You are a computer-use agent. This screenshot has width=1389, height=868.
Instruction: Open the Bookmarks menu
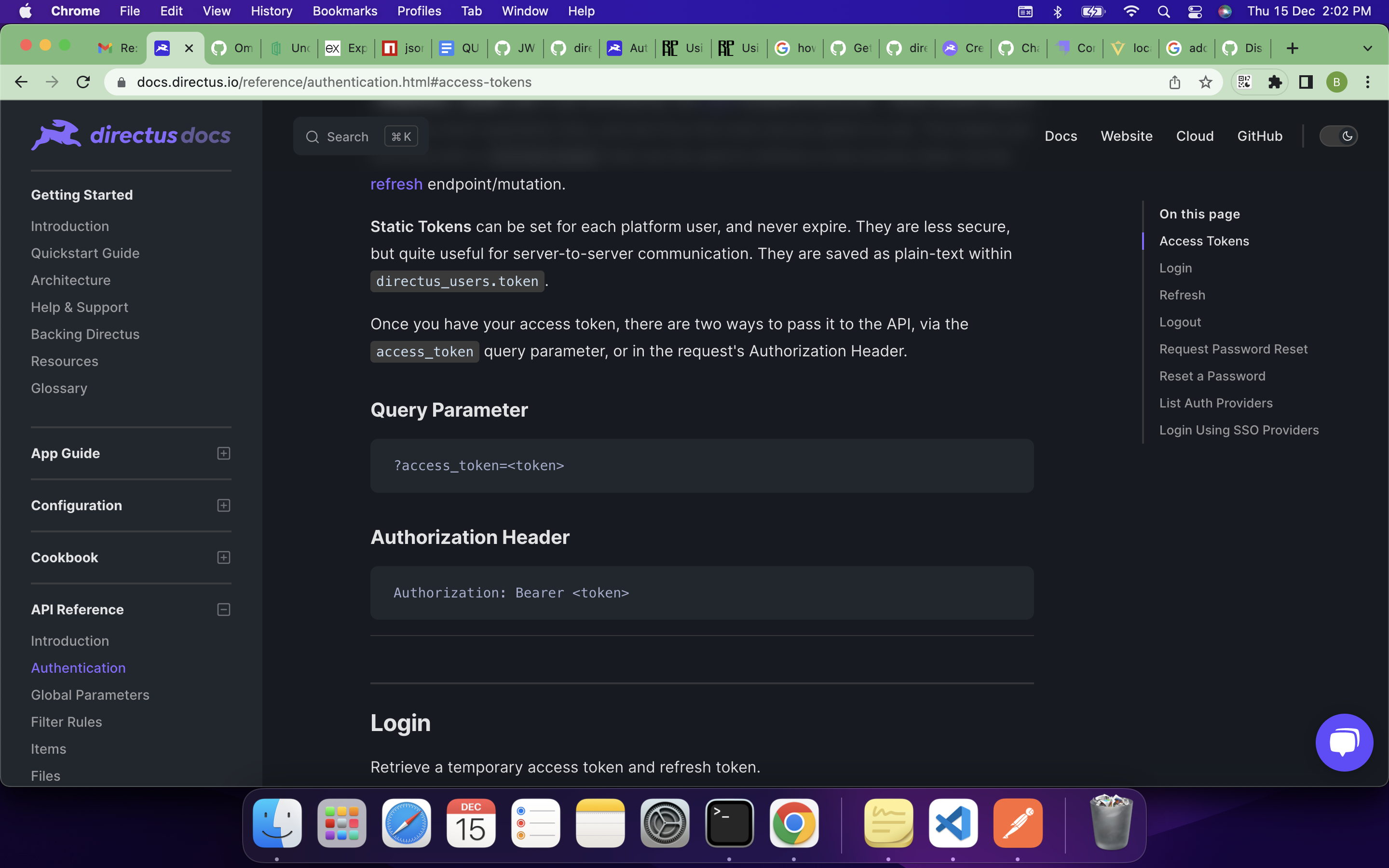344,11
